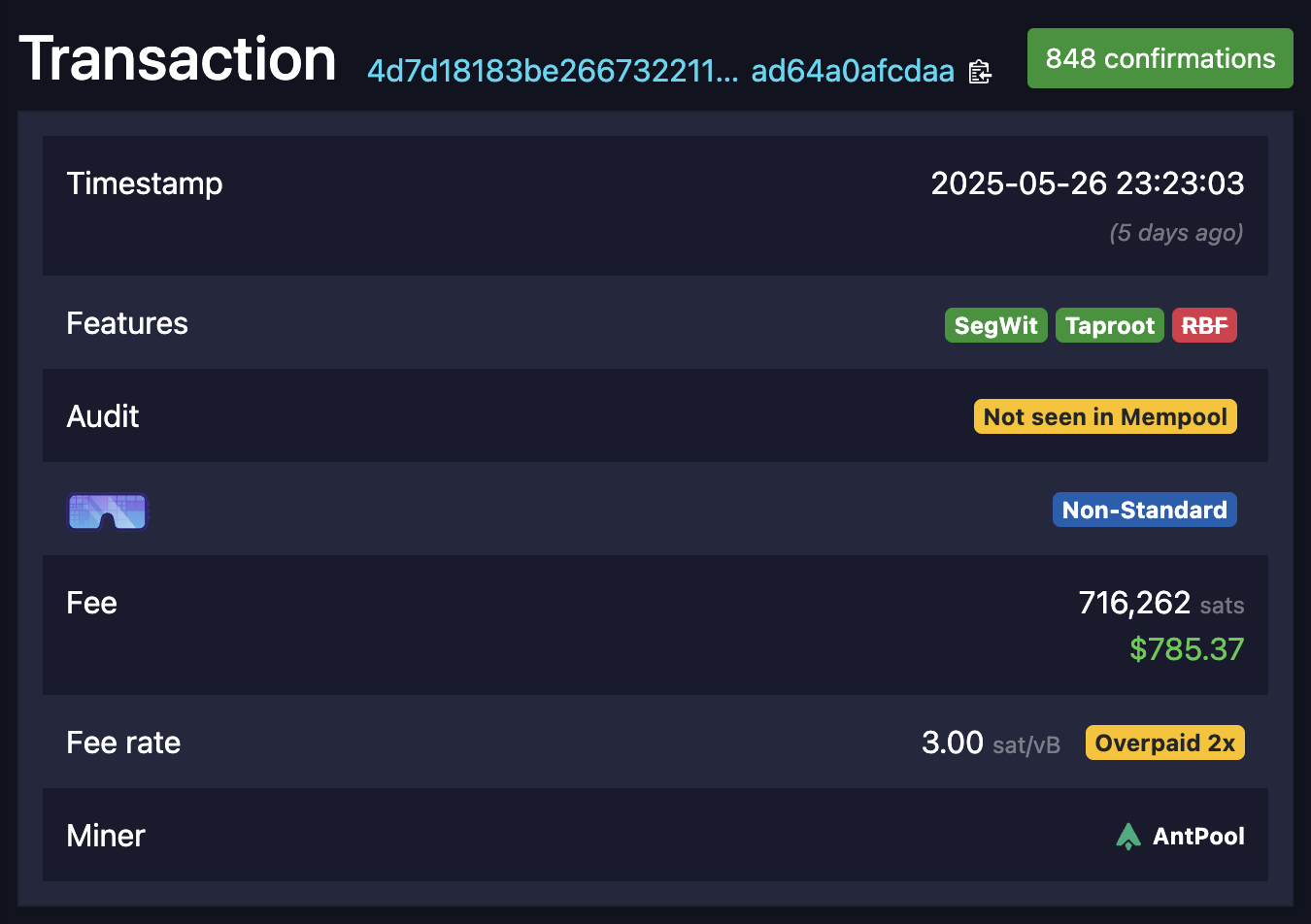
Task: Click the SegWit feature badge
Action: [995, 325]
